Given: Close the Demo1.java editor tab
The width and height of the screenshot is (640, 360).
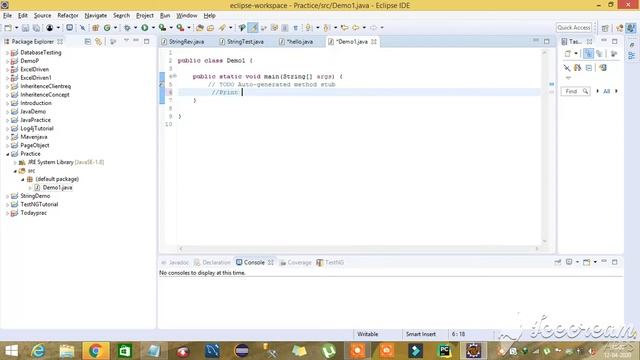Looking at the screenshot, I should pos(373,42).
